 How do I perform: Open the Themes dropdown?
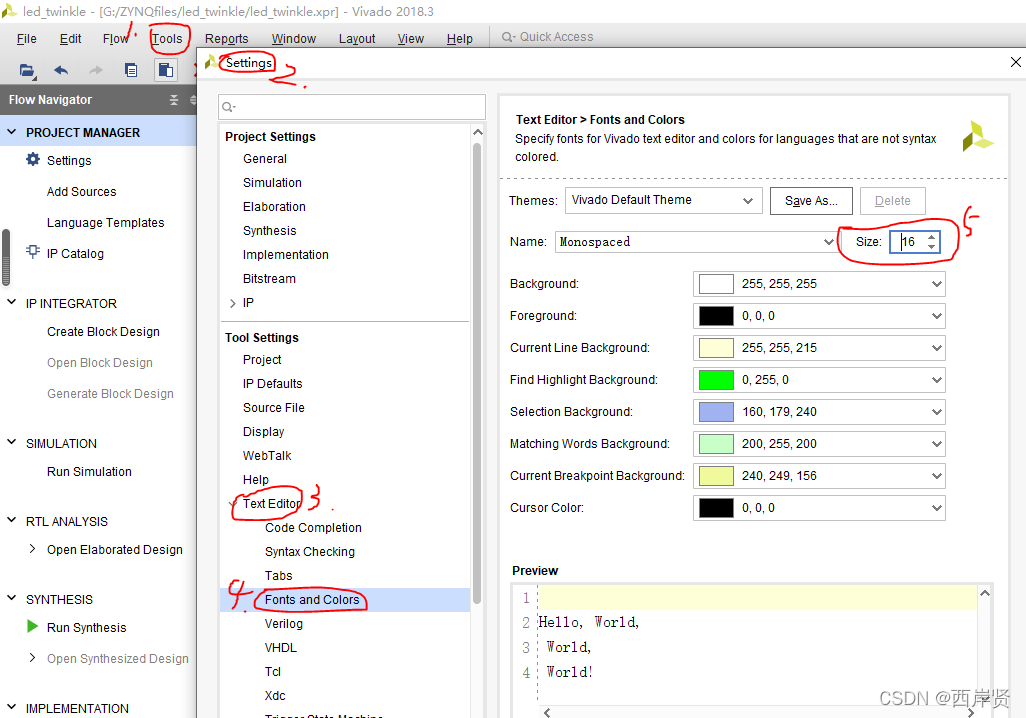coord(663,200)
